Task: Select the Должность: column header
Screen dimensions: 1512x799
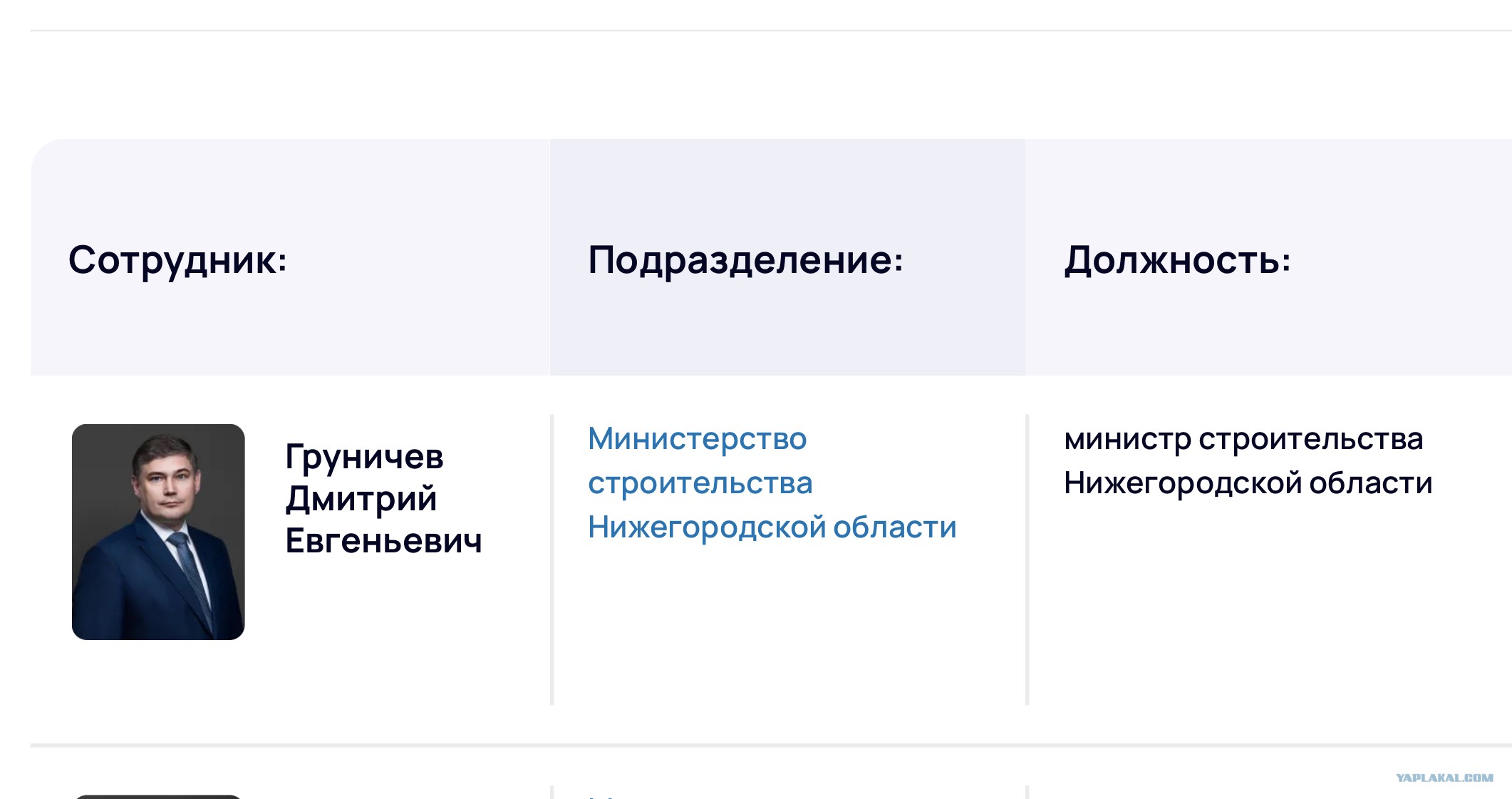Action: coord(1177,260)
